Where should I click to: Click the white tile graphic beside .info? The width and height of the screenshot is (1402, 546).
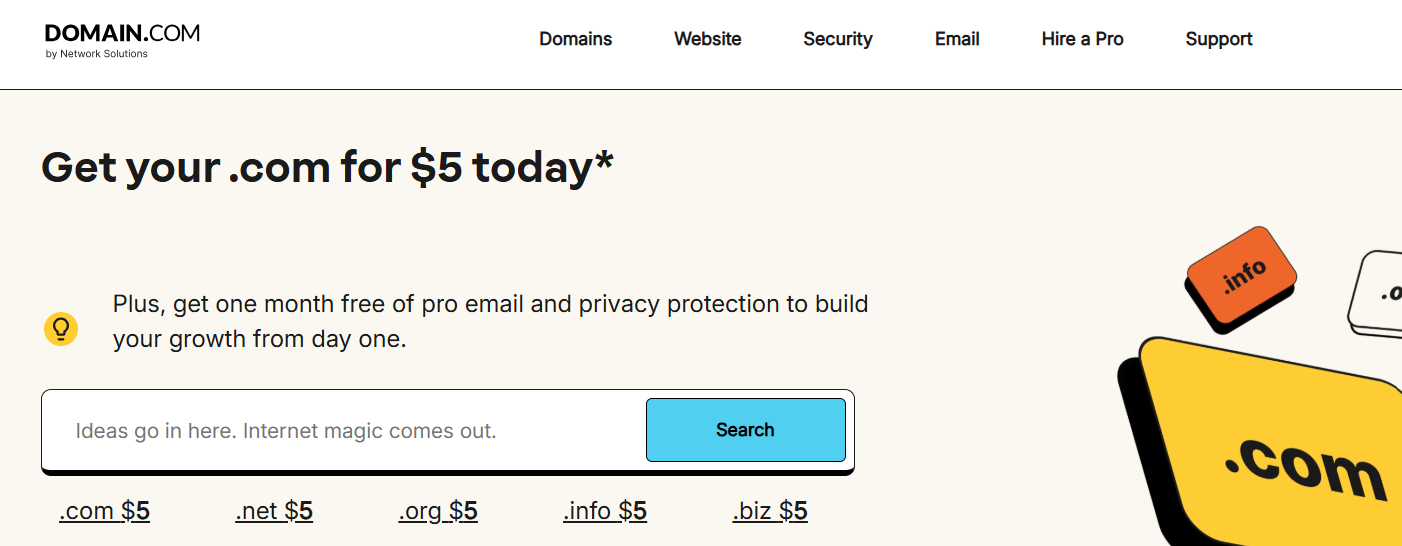point(1375,294)
